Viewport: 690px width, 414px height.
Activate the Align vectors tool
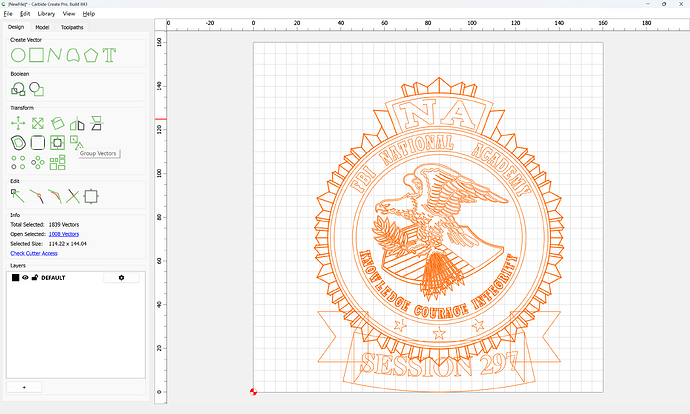[96, 124]
